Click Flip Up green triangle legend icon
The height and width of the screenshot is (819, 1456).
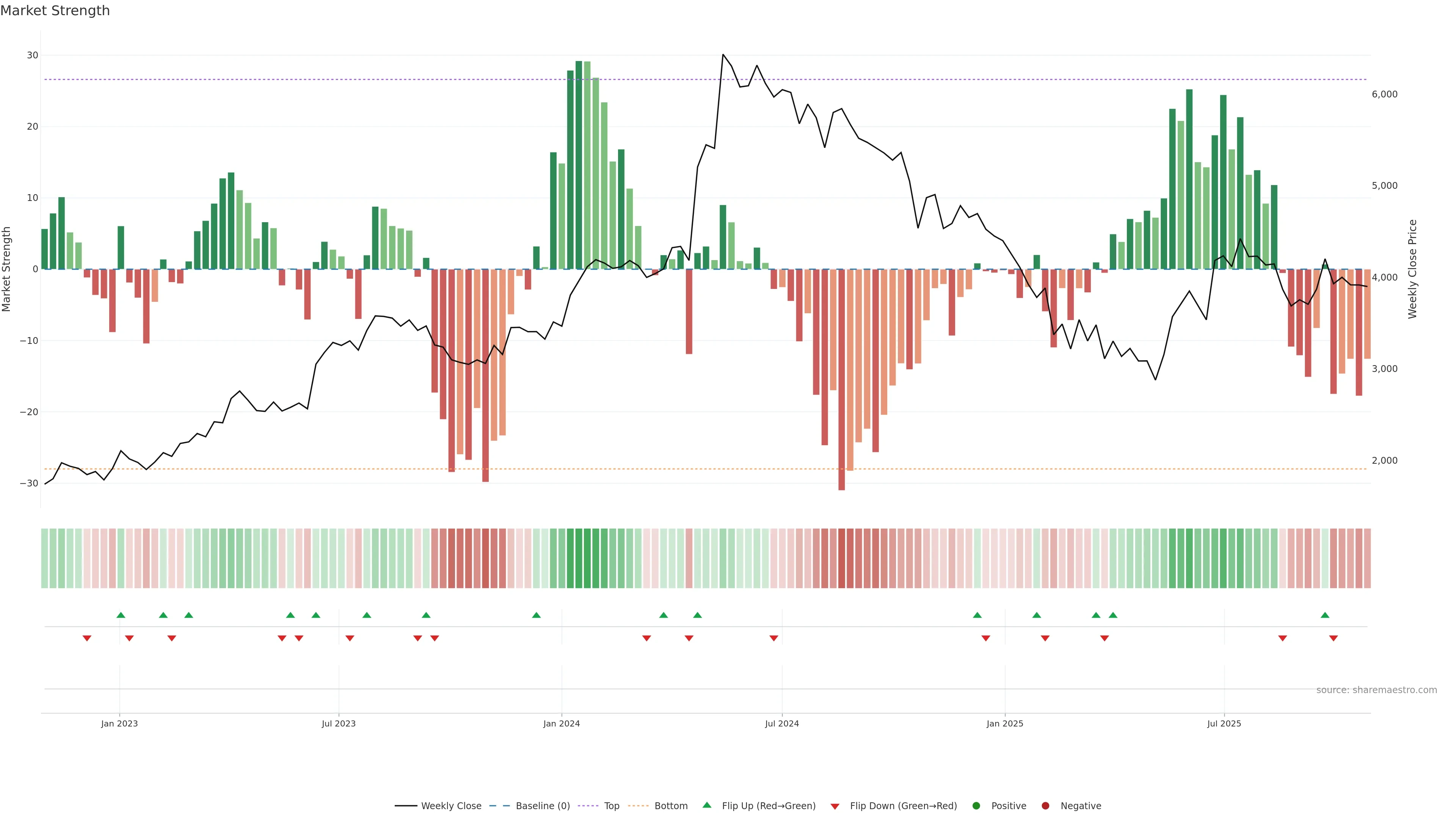tap(706, 805)
